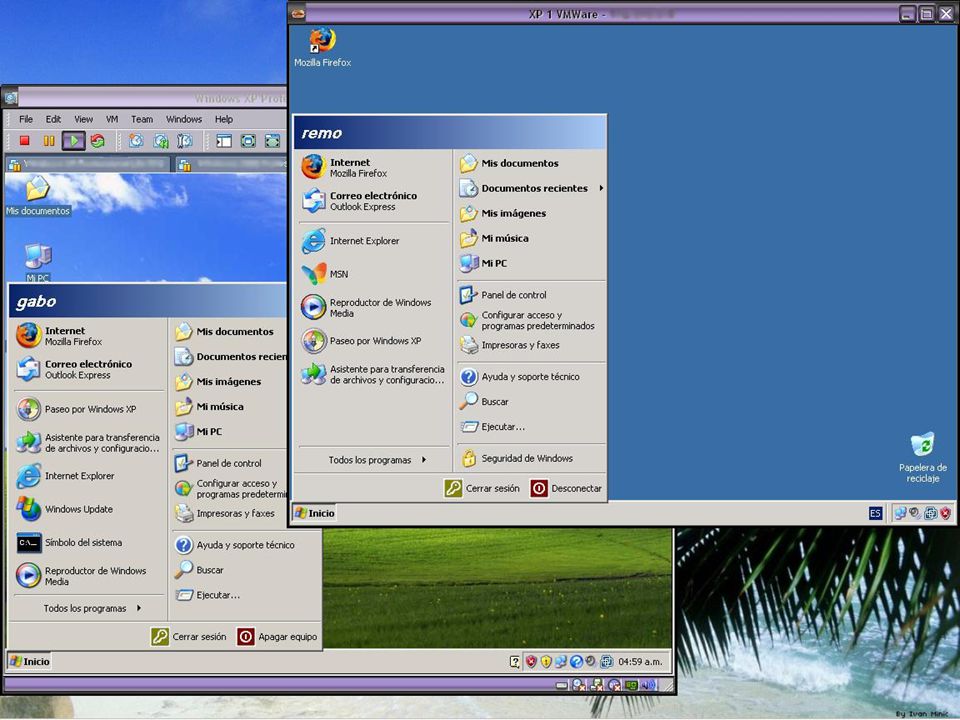Screen dimensions: 960x720
Task: Click the red security shield tray icon in XP 1
Action: (x=945, y=514)
